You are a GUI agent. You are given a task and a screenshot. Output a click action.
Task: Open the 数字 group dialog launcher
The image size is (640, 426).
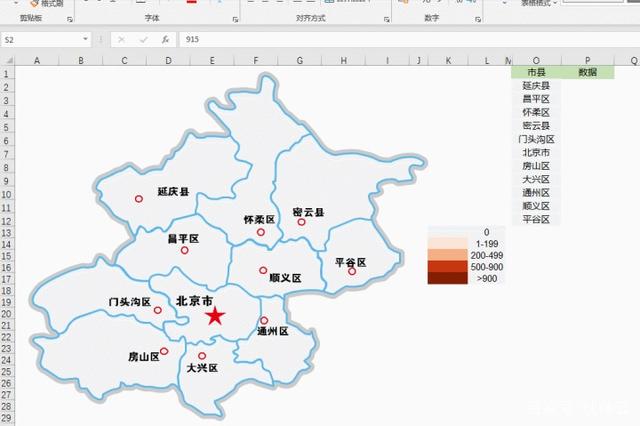point(478,19)
